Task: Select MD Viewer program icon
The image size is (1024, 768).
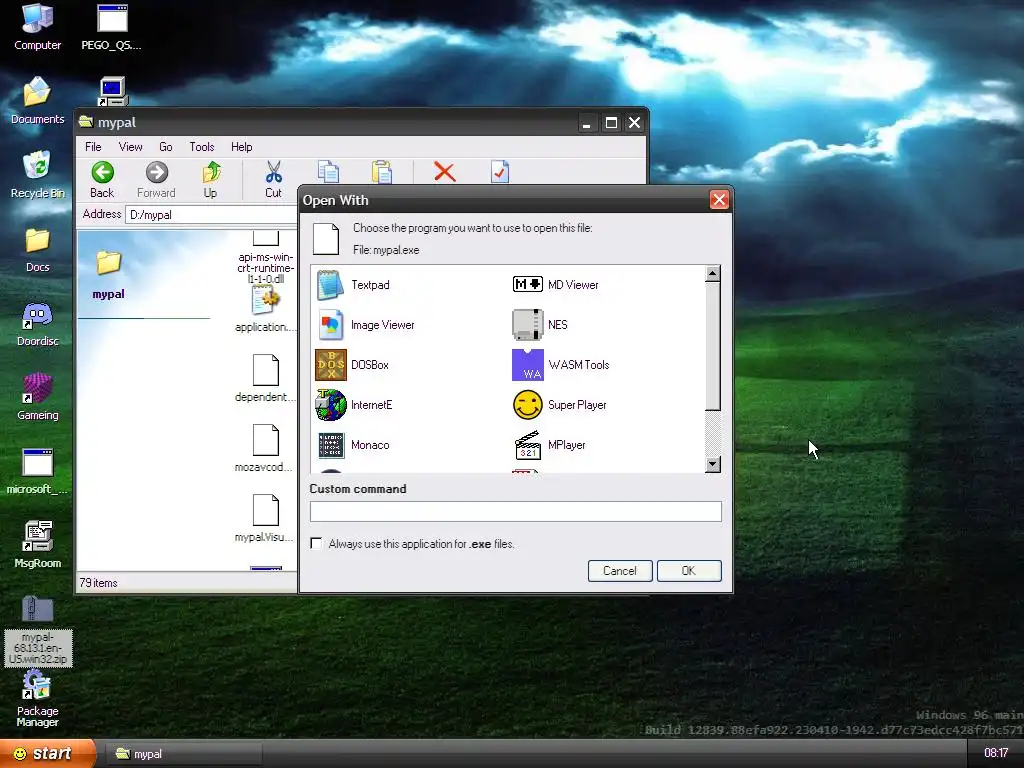Action: pos(528,284)
